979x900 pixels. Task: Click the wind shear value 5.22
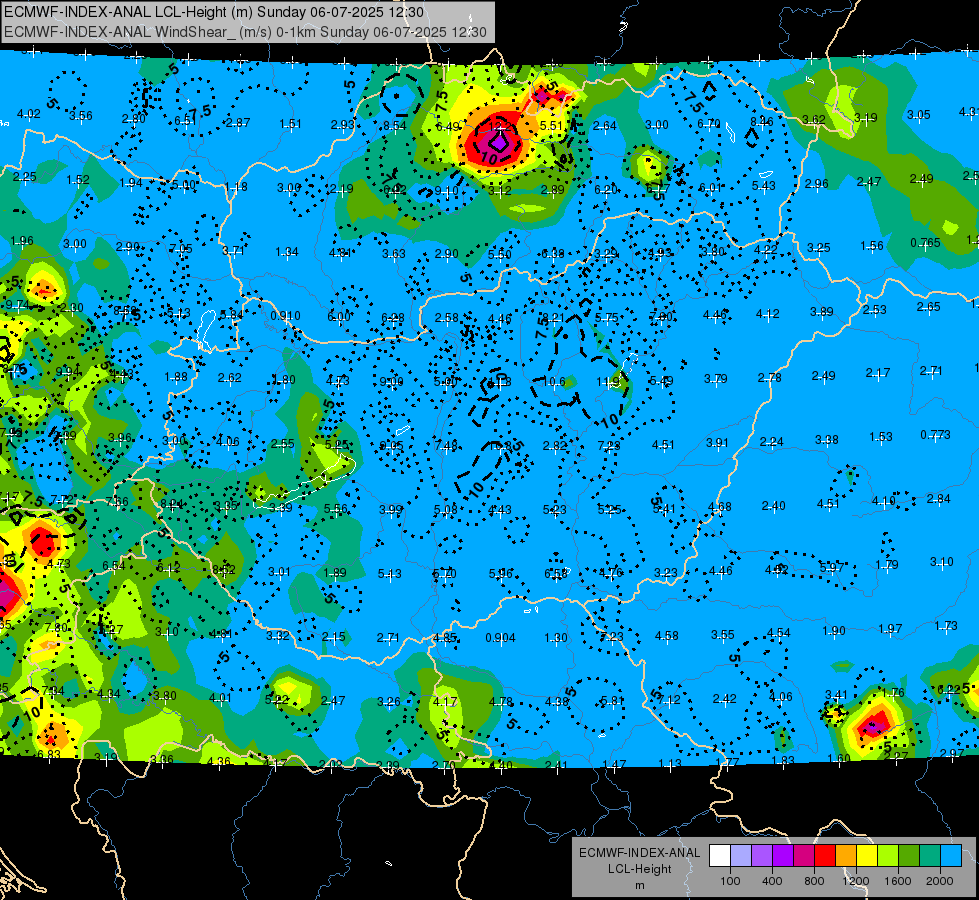coord(277,700)
